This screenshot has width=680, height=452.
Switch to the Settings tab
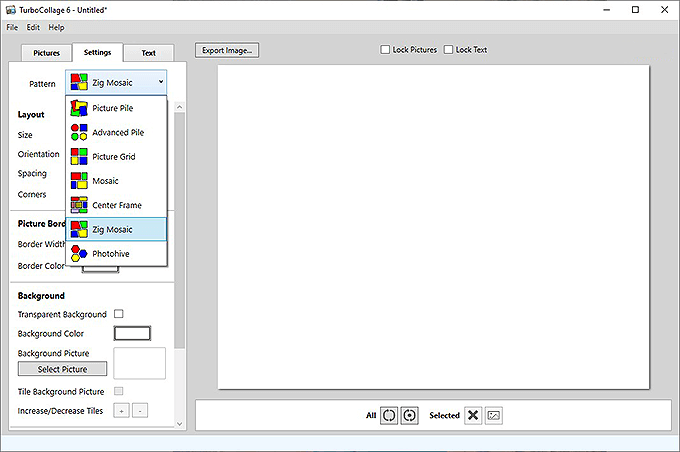pyautogui.click(x=98, y=52)
